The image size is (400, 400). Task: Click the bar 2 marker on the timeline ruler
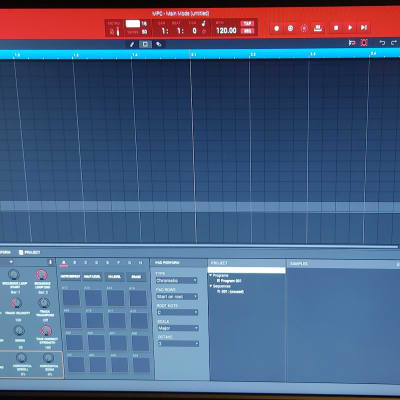click(193, 54)
